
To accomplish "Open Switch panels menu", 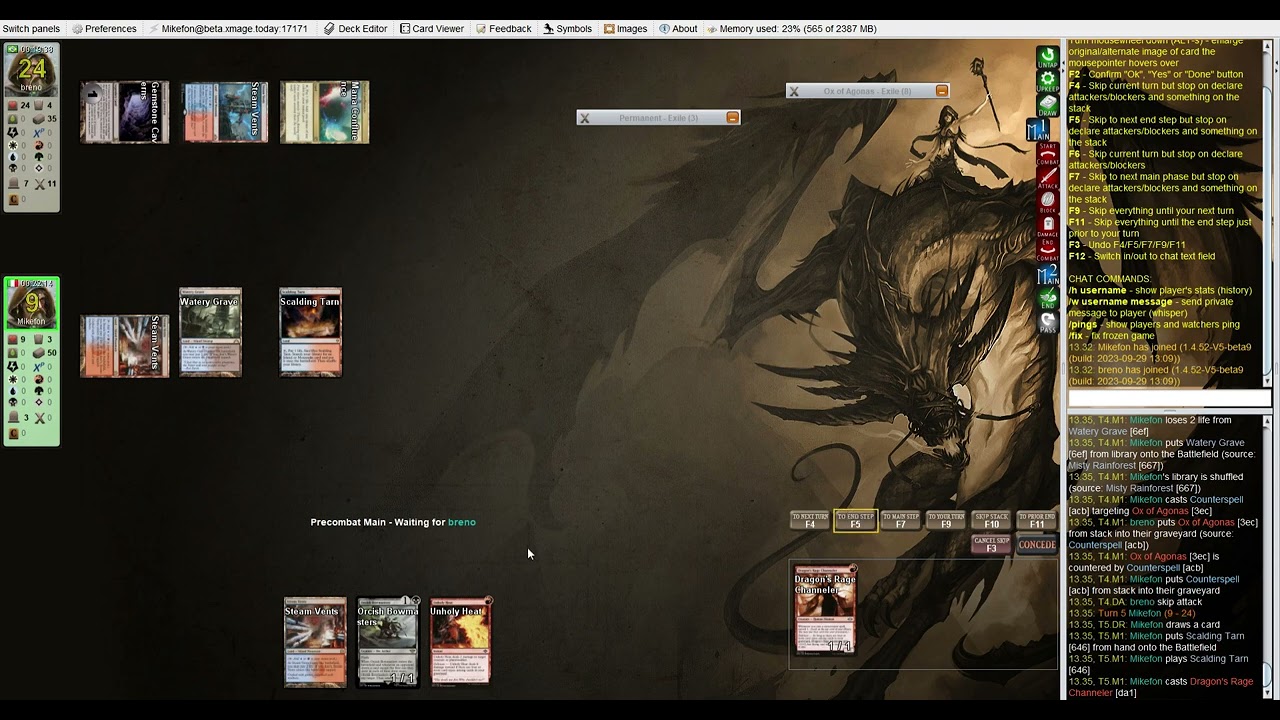I will coord(31,29).
